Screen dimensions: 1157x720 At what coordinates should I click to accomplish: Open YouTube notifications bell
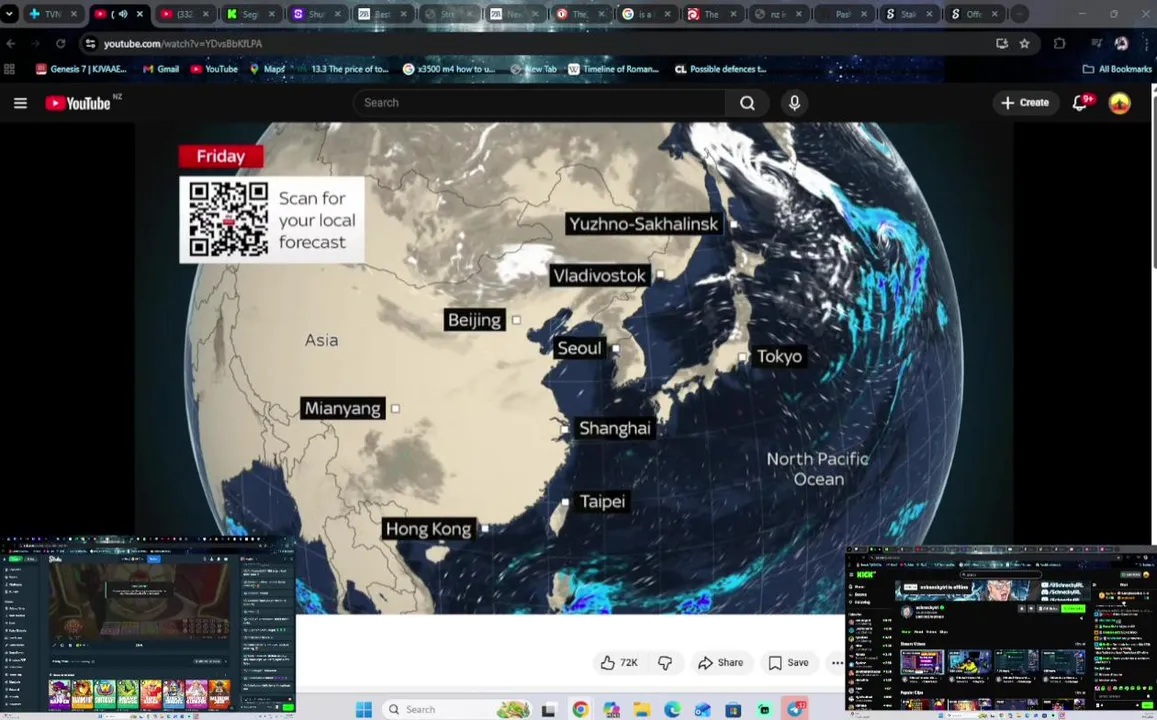pos(1081,103)
